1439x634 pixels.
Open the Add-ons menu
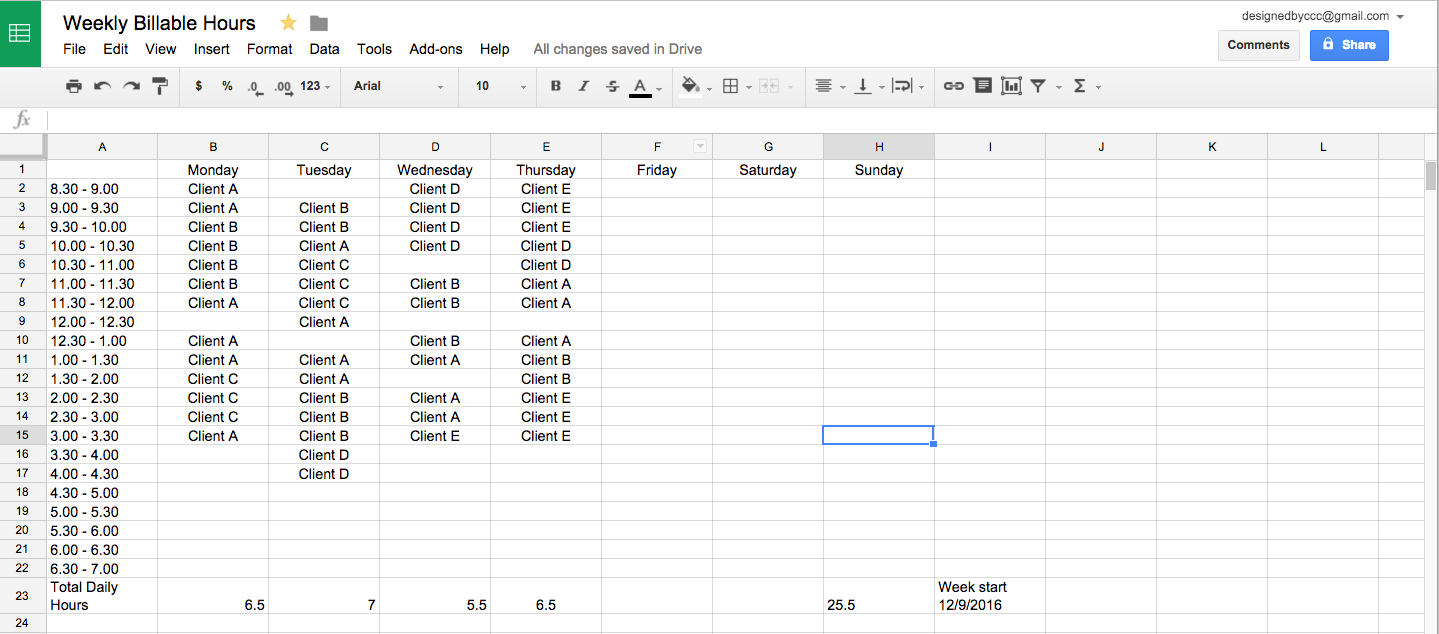(436, 49)
